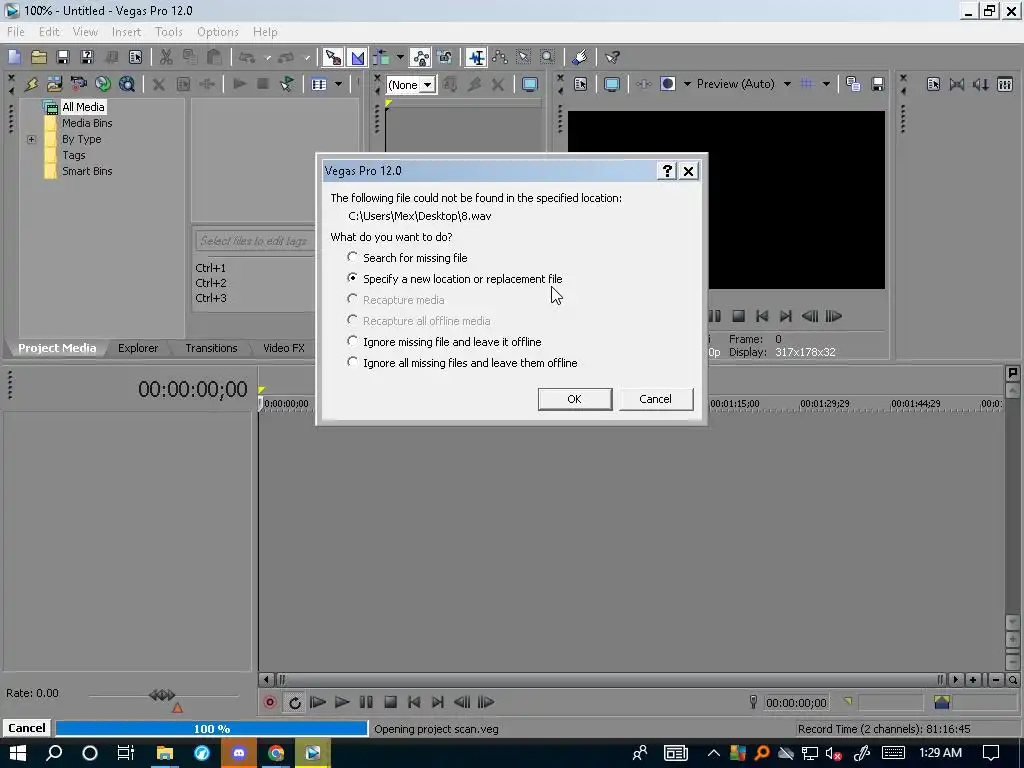
Task: Switch to the Video FX tab
Action: tap(283, 348)
